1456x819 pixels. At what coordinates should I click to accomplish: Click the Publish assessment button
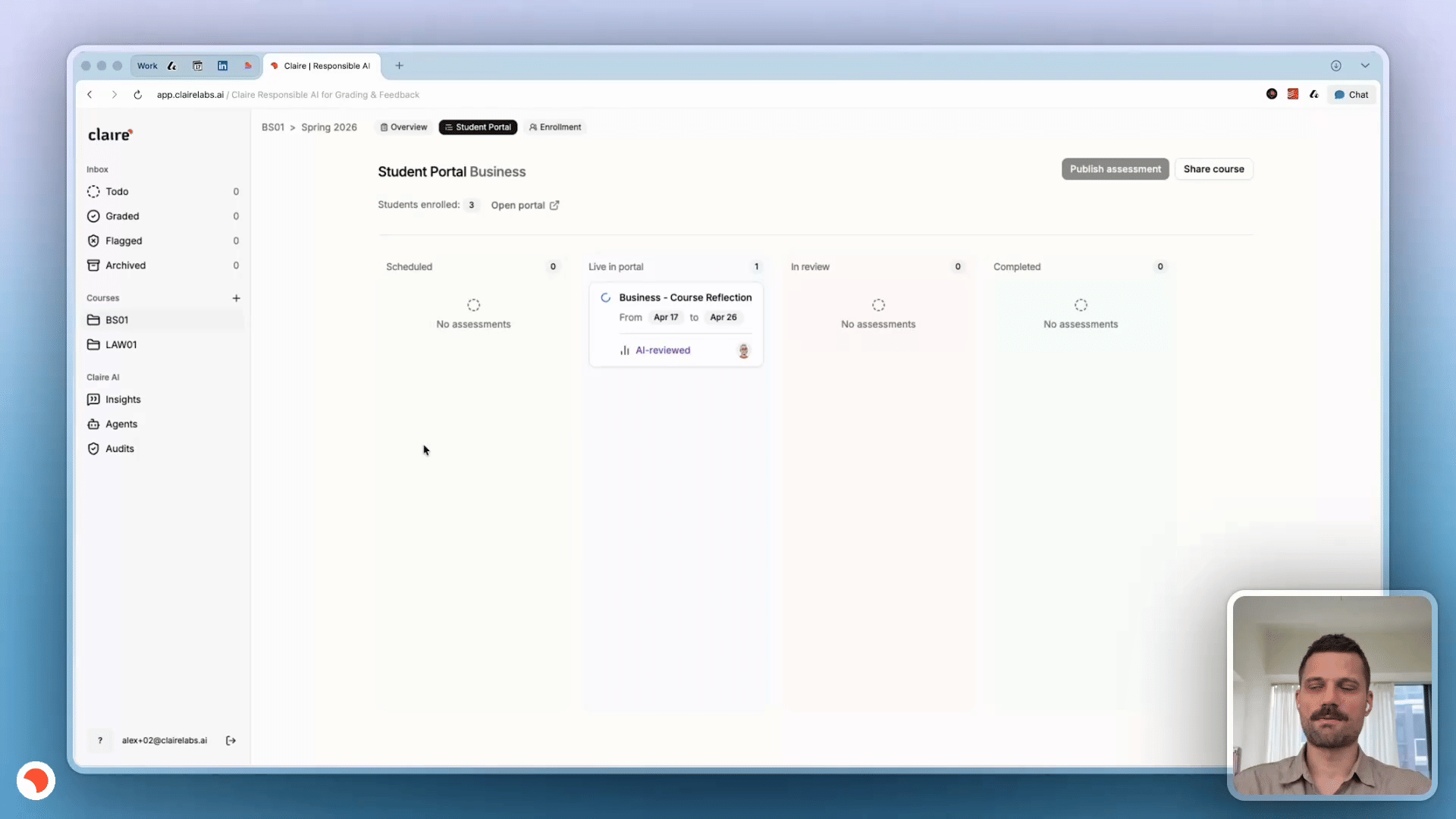pyautogui.click(x=1115, y=169)
